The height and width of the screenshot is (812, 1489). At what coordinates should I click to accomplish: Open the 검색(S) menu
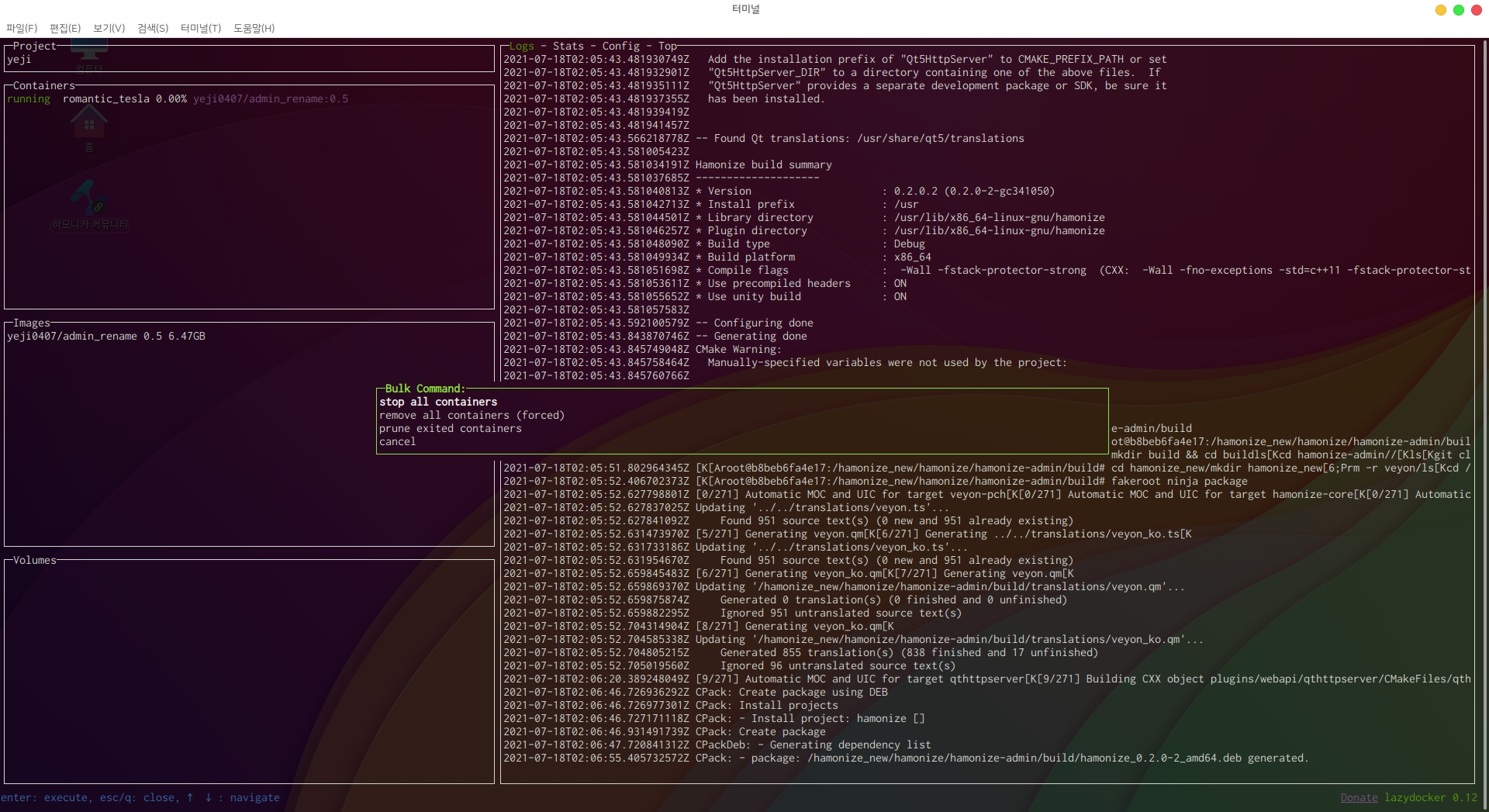point(153,28)
